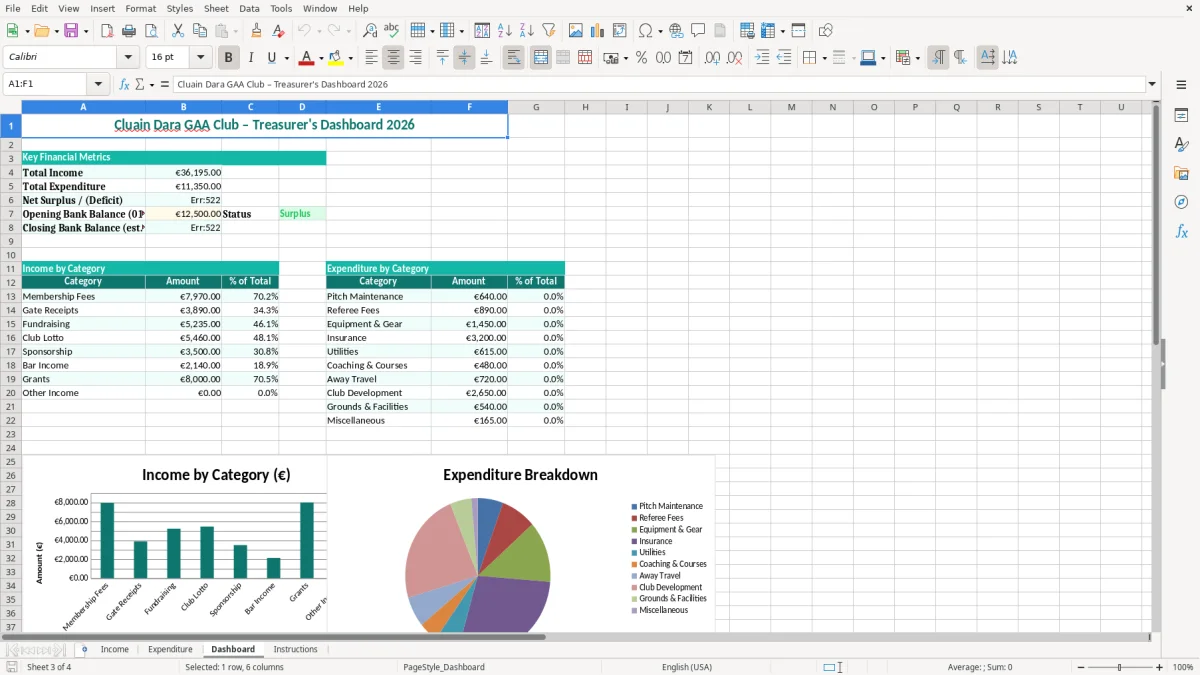
Task: Select the Clone Formatting paintbrush
Action: (257, 31)
